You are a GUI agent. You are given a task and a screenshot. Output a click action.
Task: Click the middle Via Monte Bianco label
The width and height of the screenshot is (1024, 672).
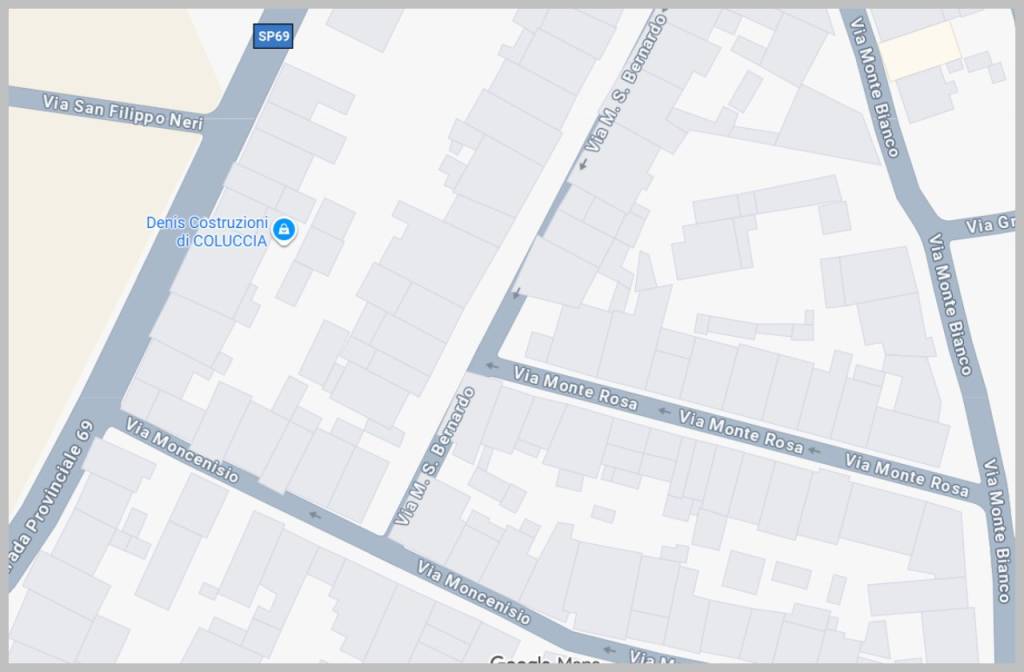(950, 304)
